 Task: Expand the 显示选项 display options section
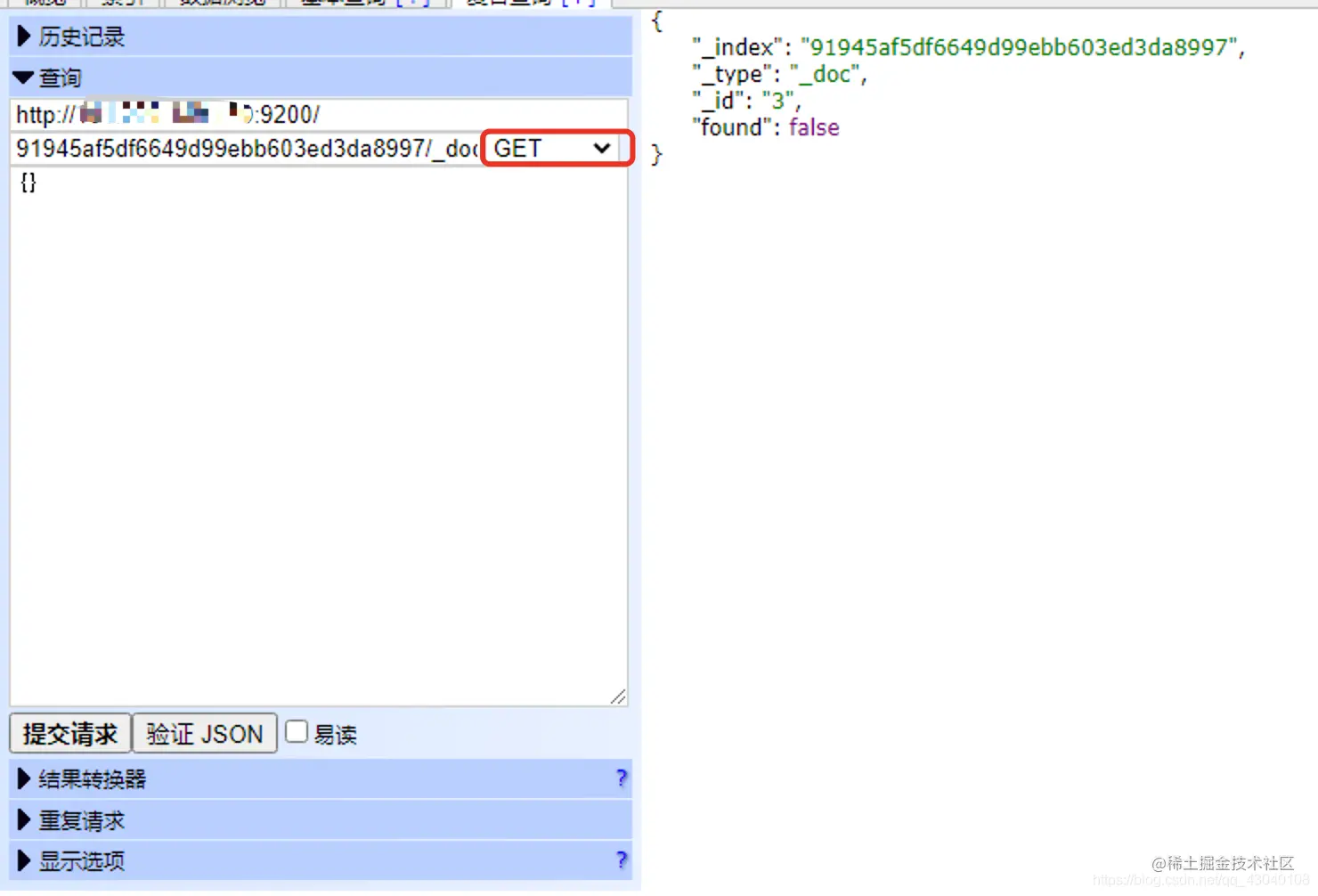321,861
